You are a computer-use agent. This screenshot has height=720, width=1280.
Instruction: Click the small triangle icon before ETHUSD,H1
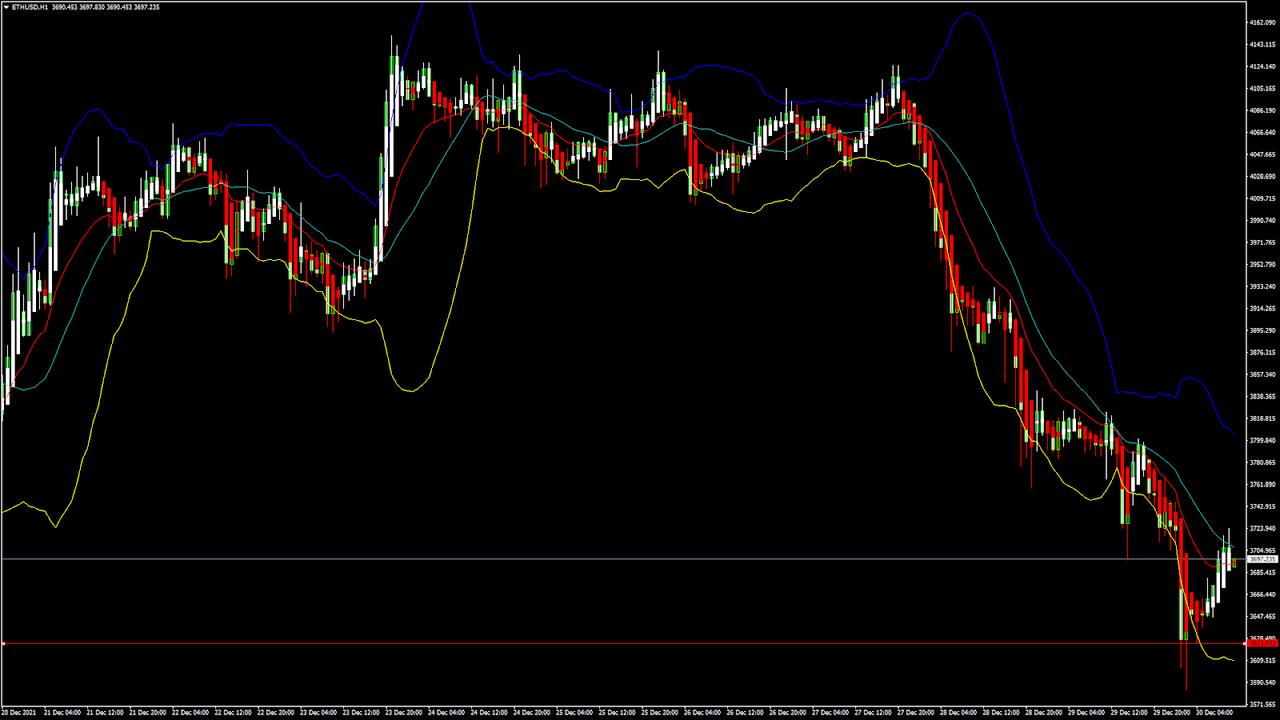click(5, 7)
